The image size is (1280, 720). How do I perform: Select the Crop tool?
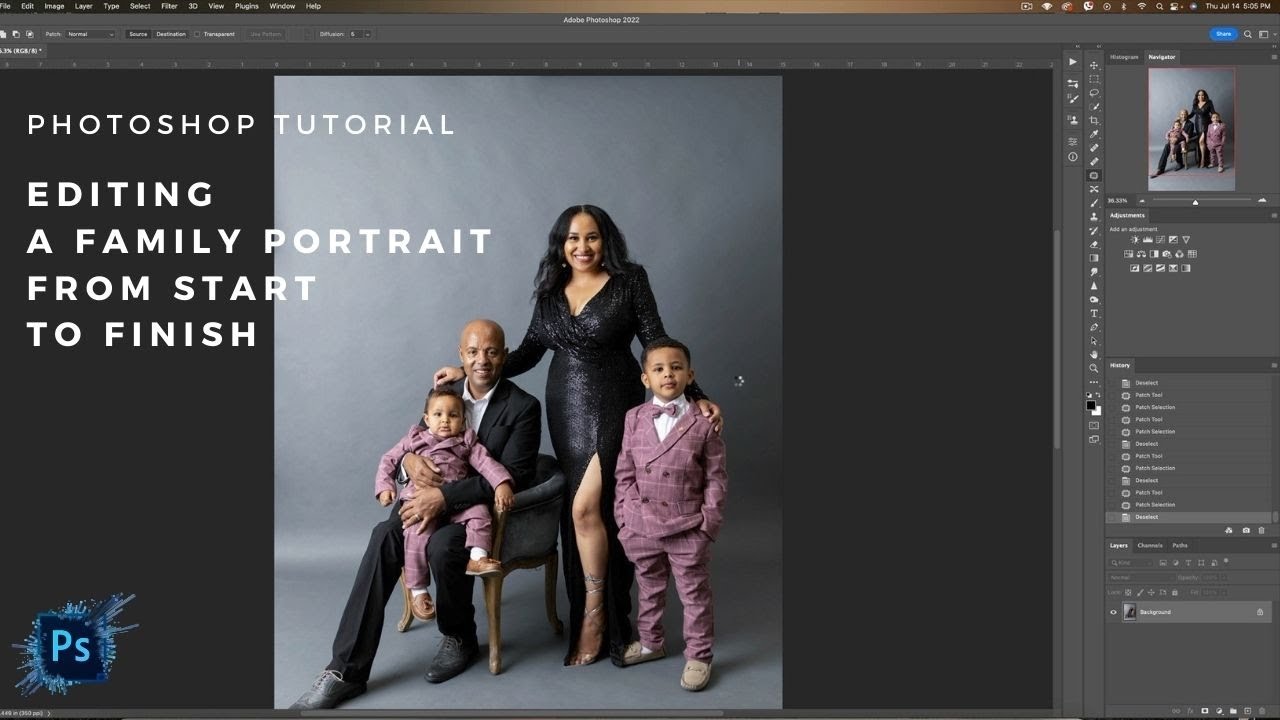(x=1094, y=120)
